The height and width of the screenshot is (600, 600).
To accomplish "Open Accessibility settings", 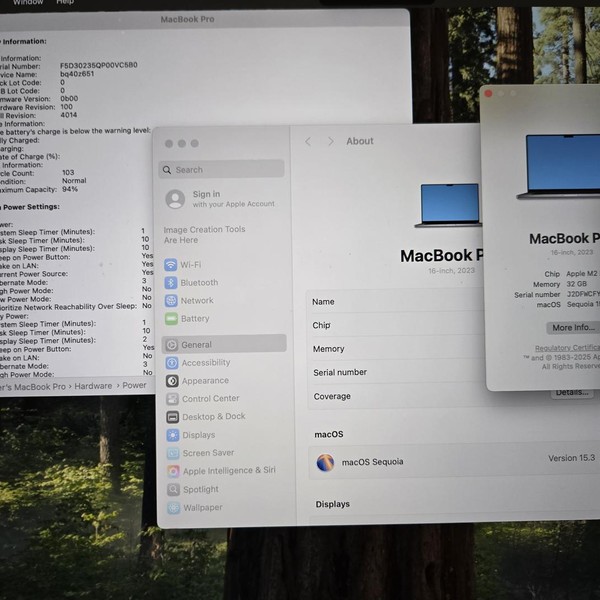I will (205, 363).
